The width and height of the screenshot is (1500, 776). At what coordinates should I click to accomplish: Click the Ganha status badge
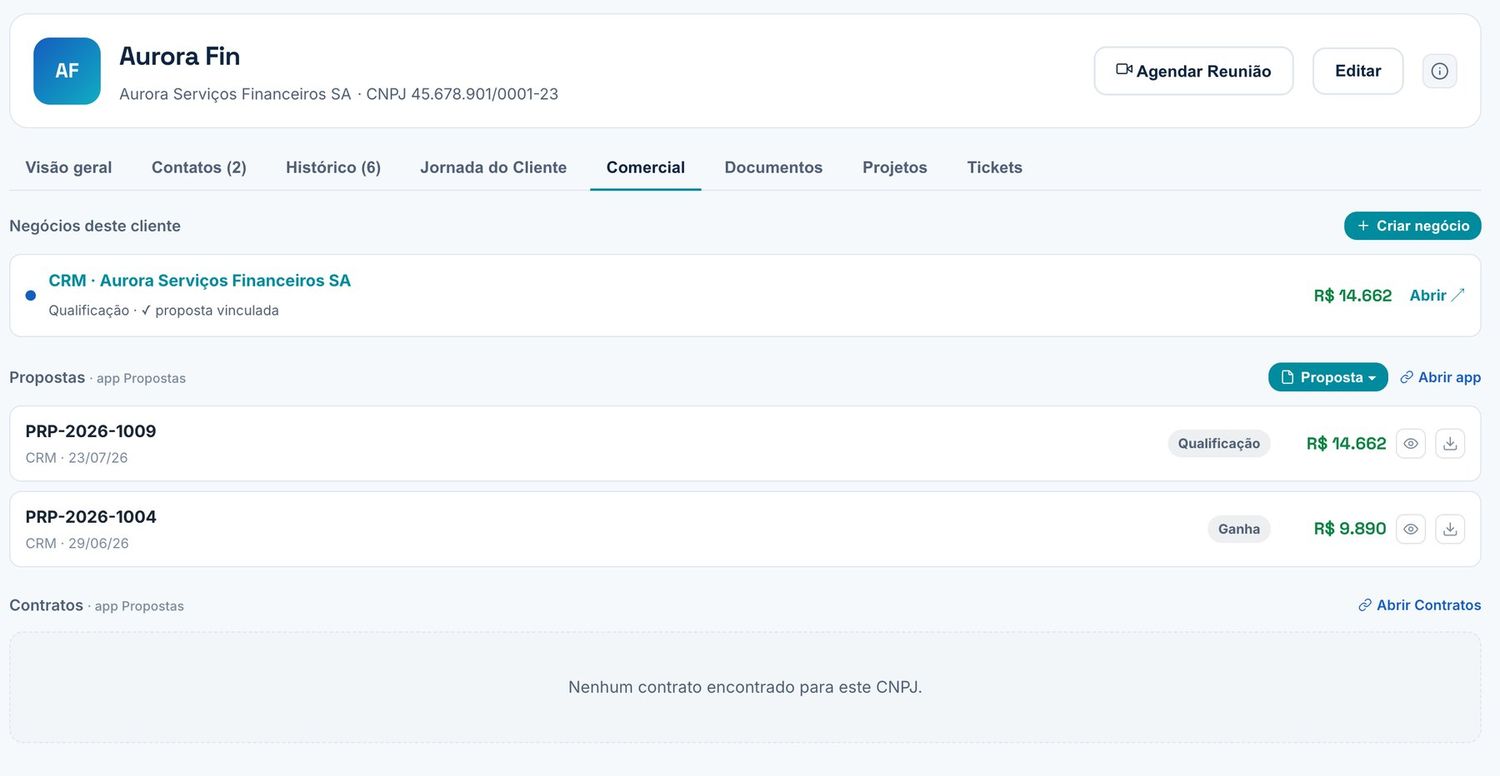coord(1239,529)
